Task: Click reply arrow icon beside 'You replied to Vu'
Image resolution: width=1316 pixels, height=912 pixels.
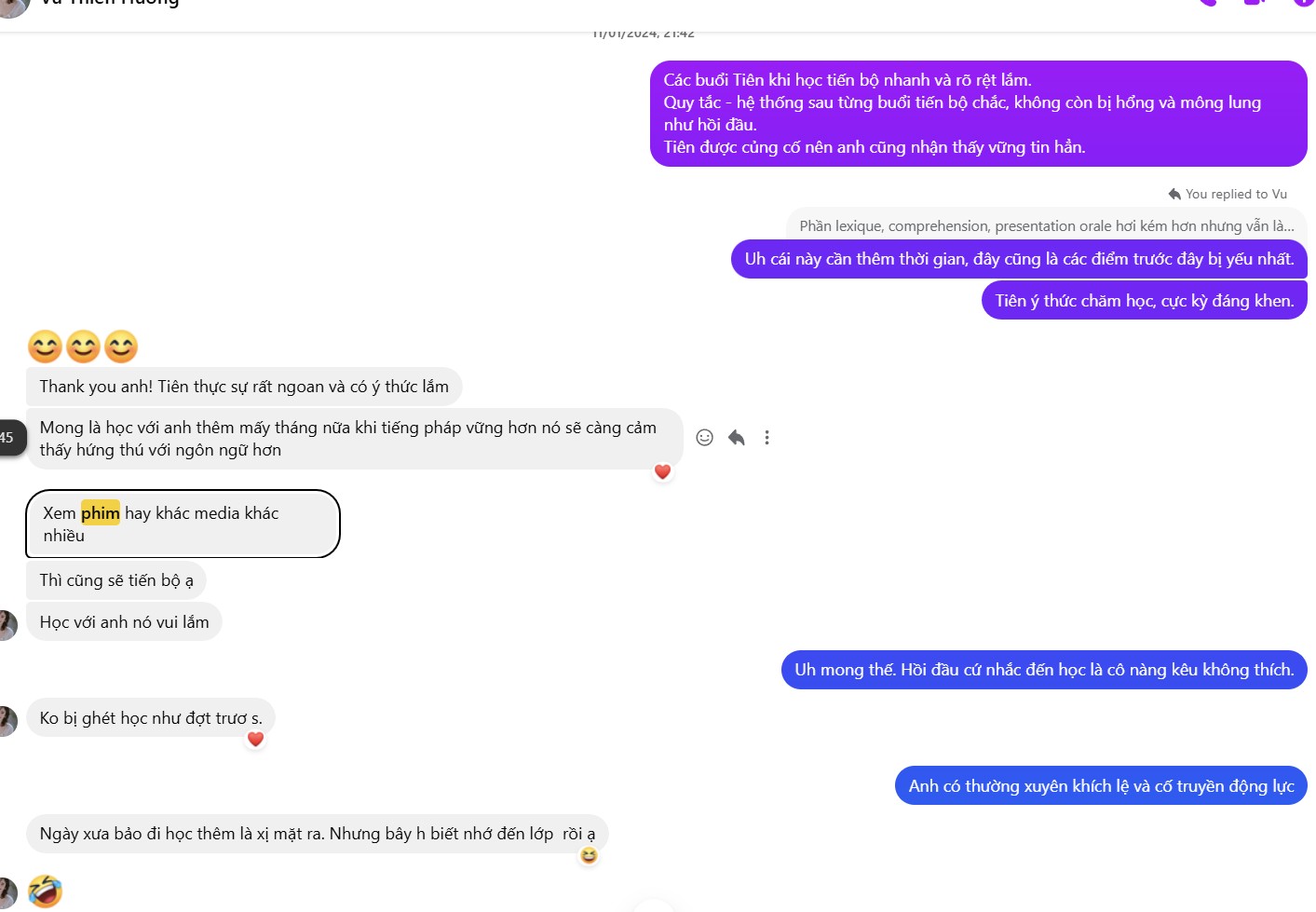Action: click(1174, 195)
